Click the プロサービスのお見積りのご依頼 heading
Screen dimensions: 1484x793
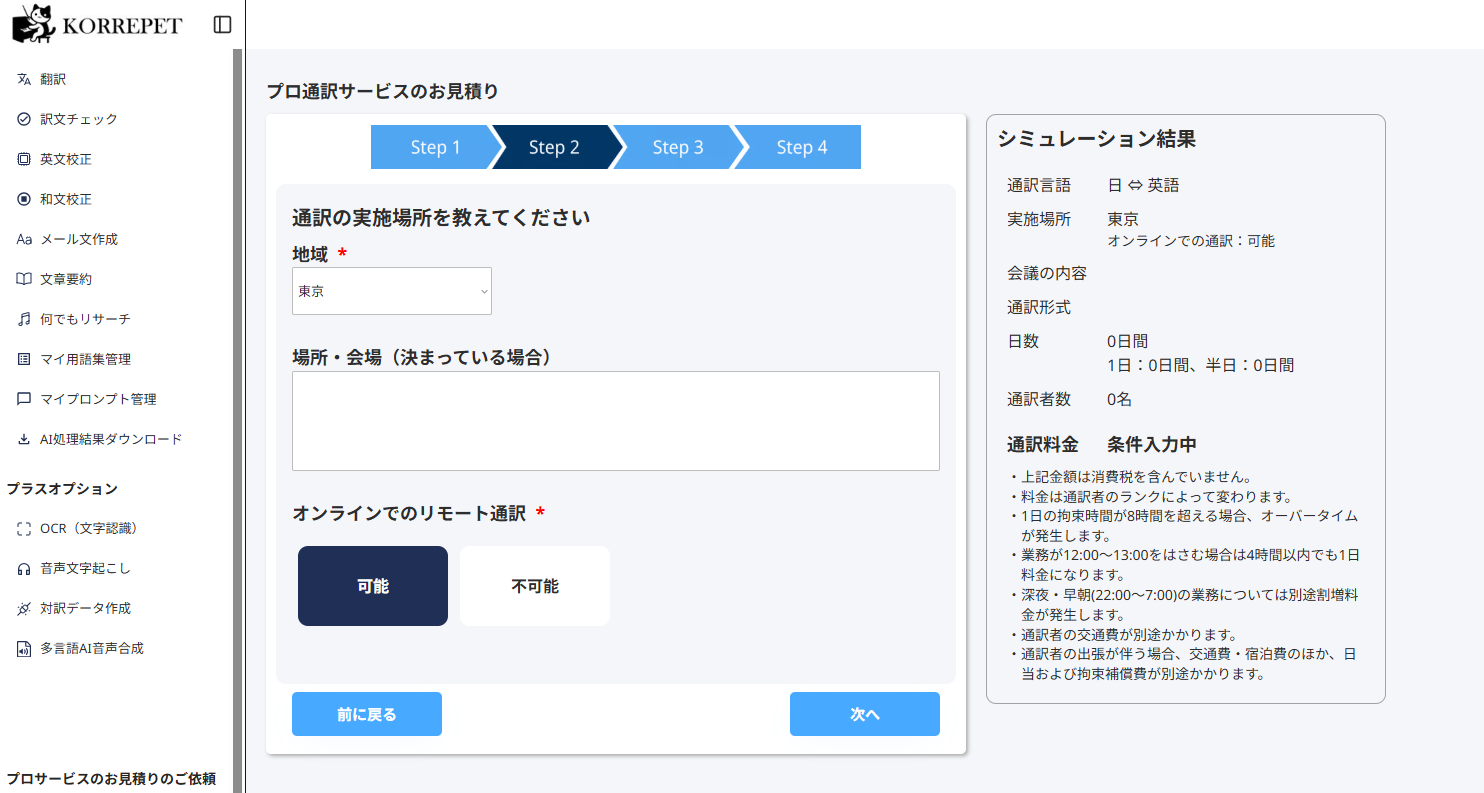[x=111, y=779]
